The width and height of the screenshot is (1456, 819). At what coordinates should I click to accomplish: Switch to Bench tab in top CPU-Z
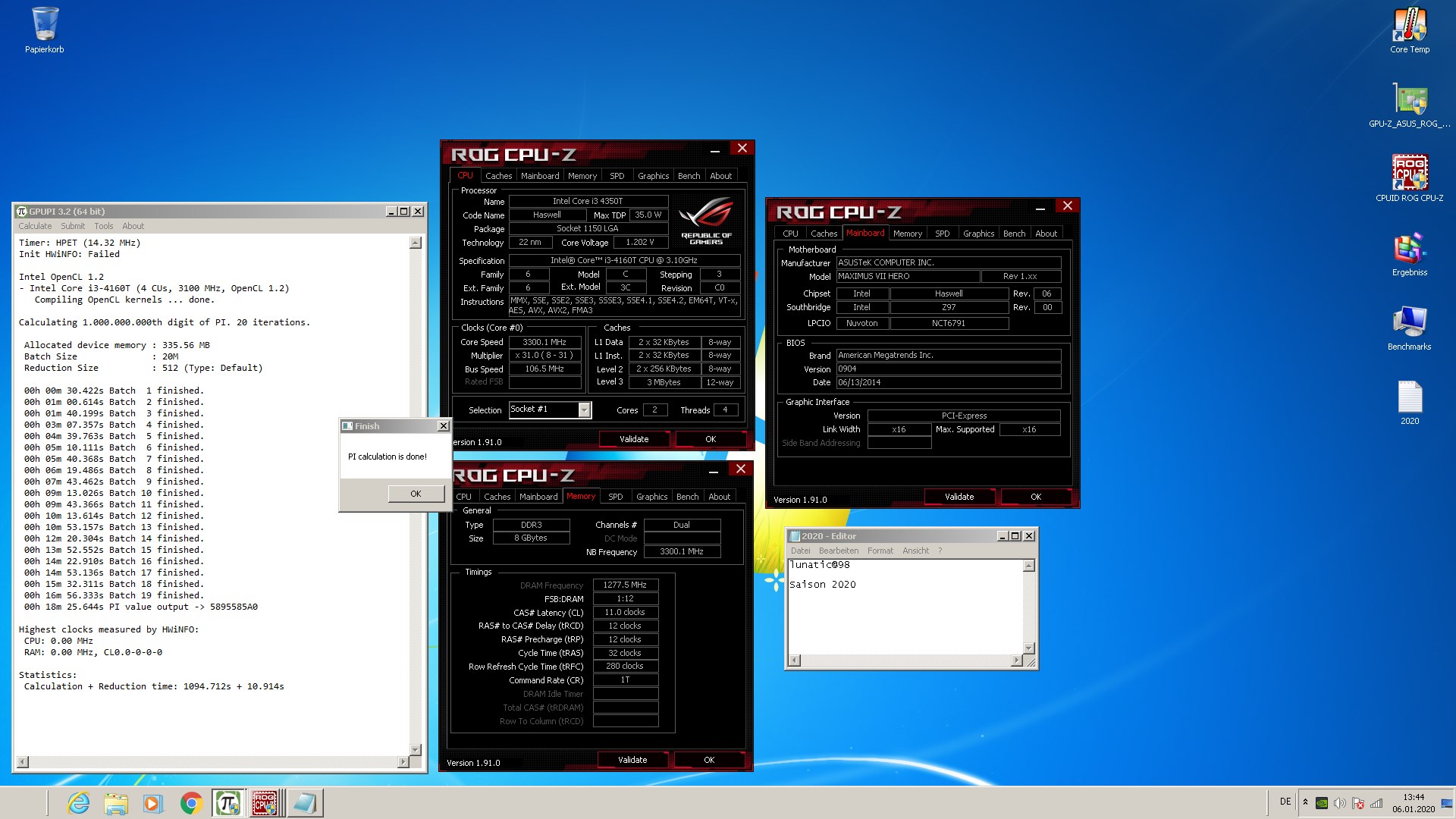coord(689,176)
